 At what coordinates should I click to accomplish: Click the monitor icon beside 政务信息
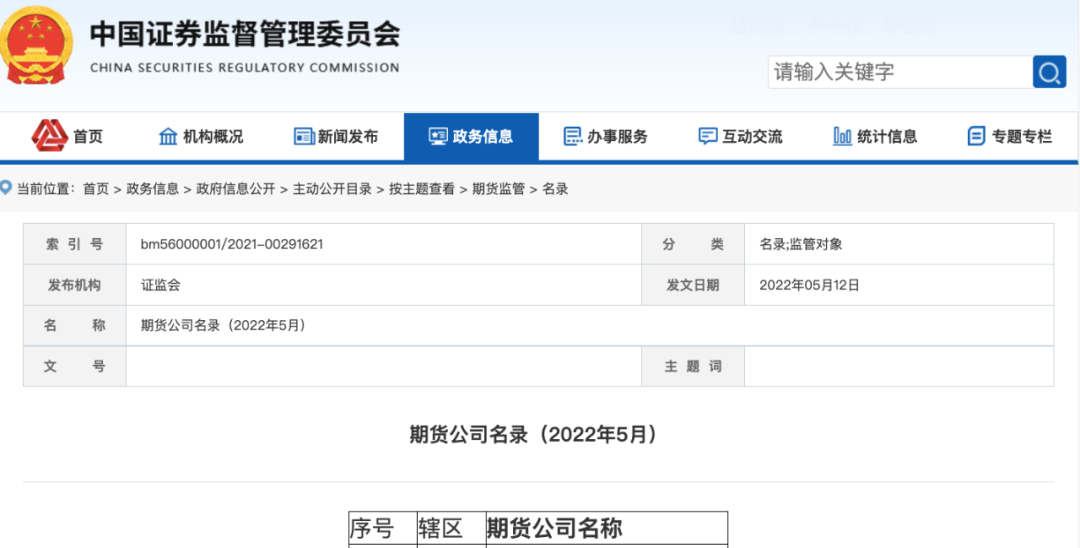pyautogui.click(x=438, y=136)
